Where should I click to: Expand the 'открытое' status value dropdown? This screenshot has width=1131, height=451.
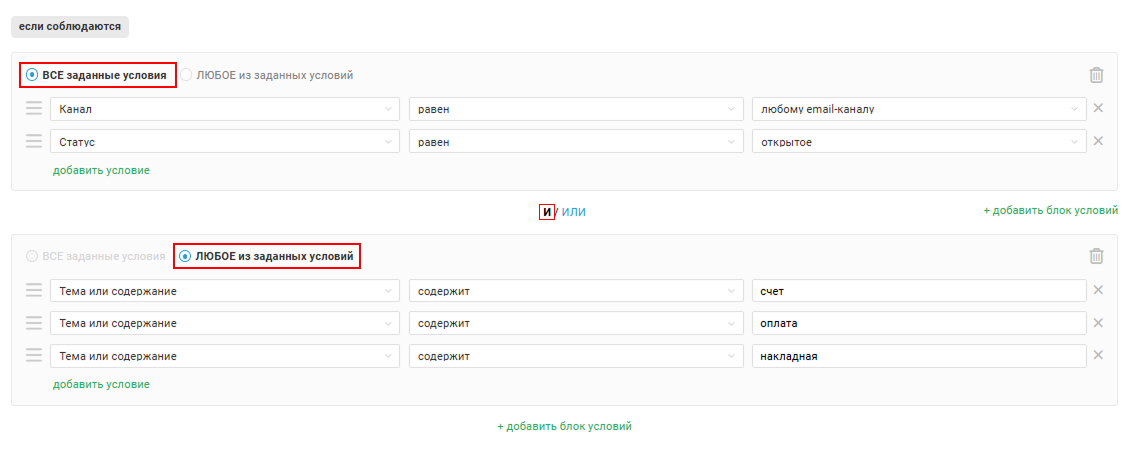pos(918,142)
